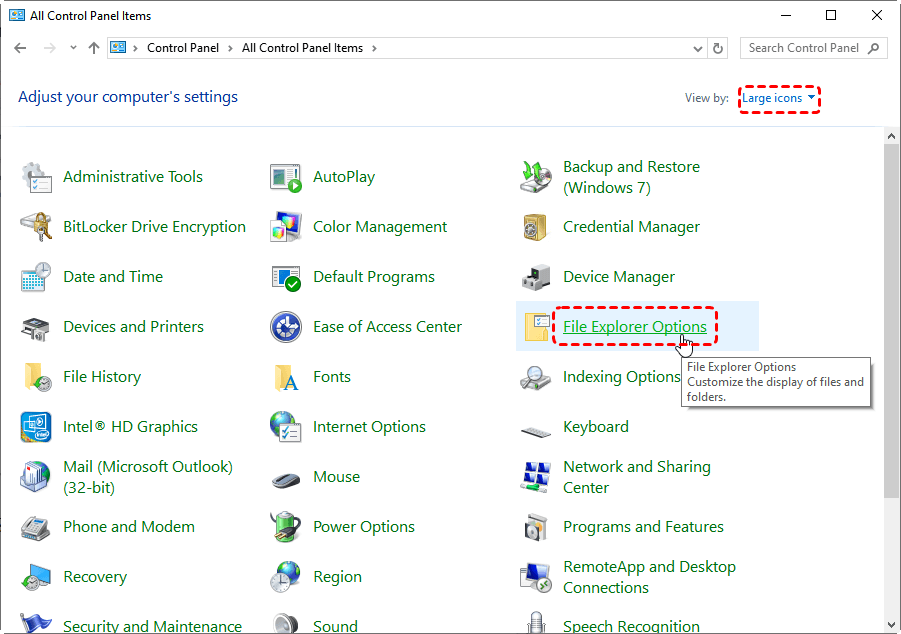Select the File Explorer Options folder icon

(537, 327)
